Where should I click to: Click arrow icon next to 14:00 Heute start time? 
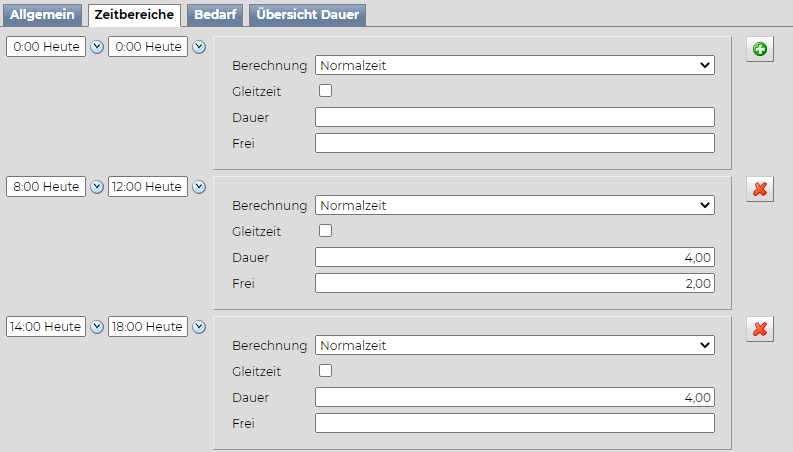pos(97,327)
